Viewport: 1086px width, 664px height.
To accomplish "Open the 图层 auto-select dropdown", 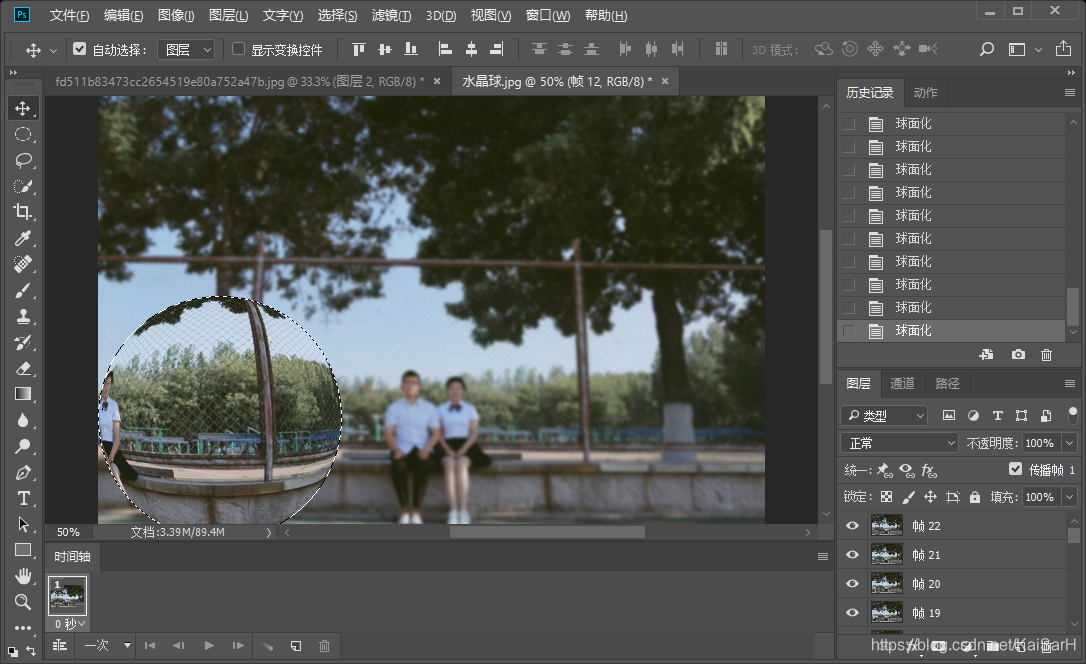I will point(186,49).
